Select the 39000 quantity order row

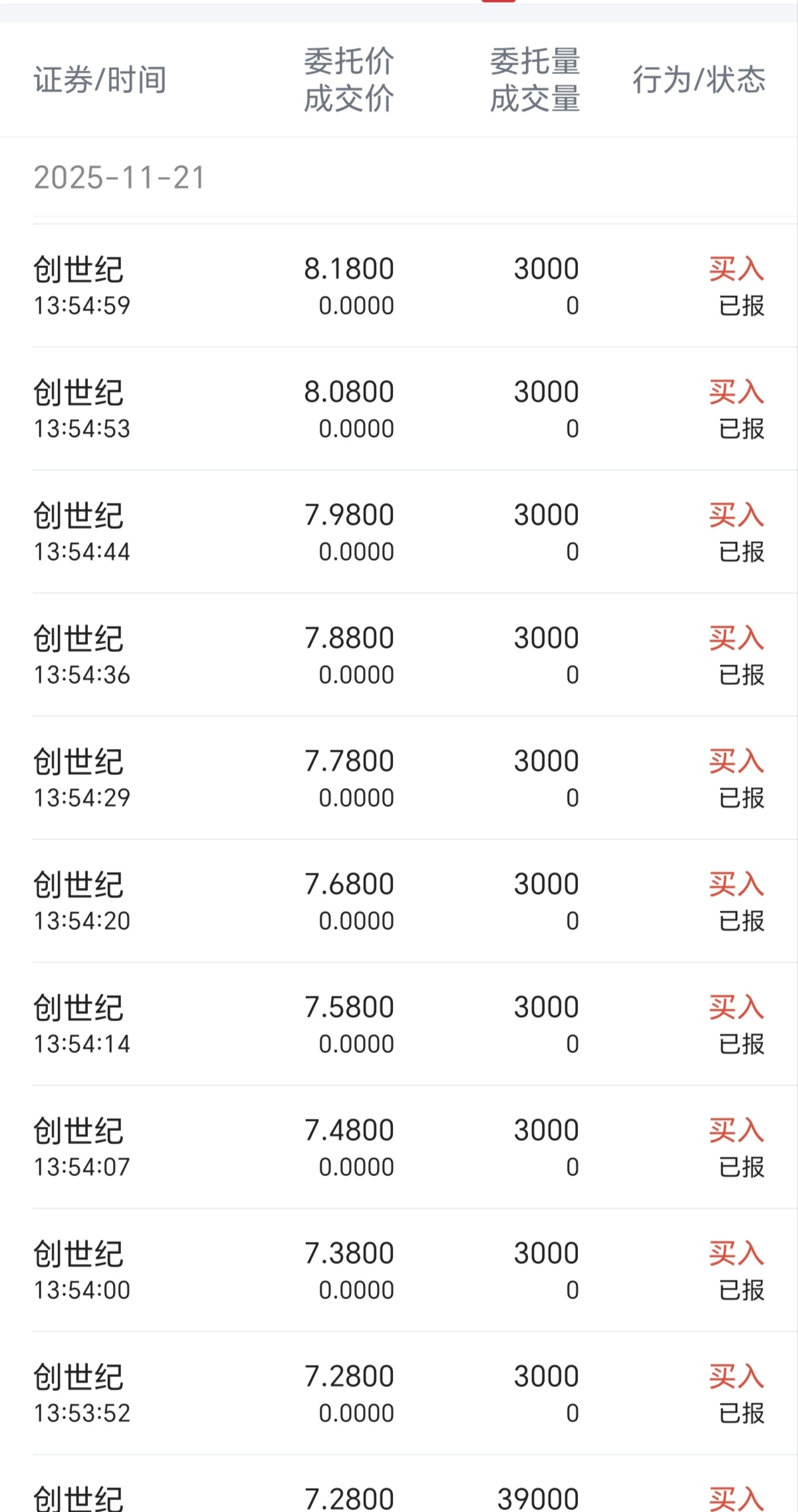pos(399,1484)
